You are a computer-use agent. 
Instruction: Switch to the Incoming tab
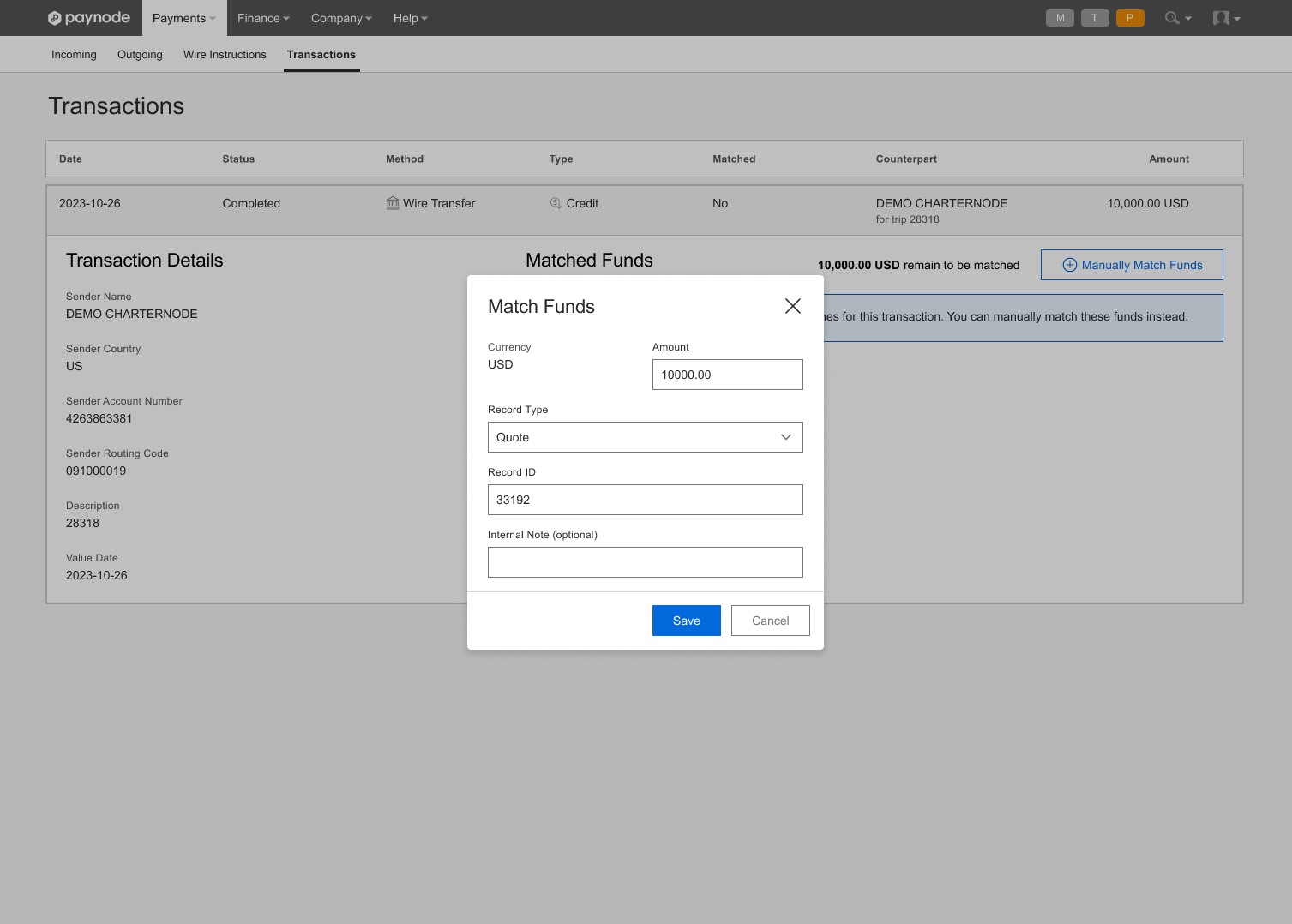click(x=74, y=54)
